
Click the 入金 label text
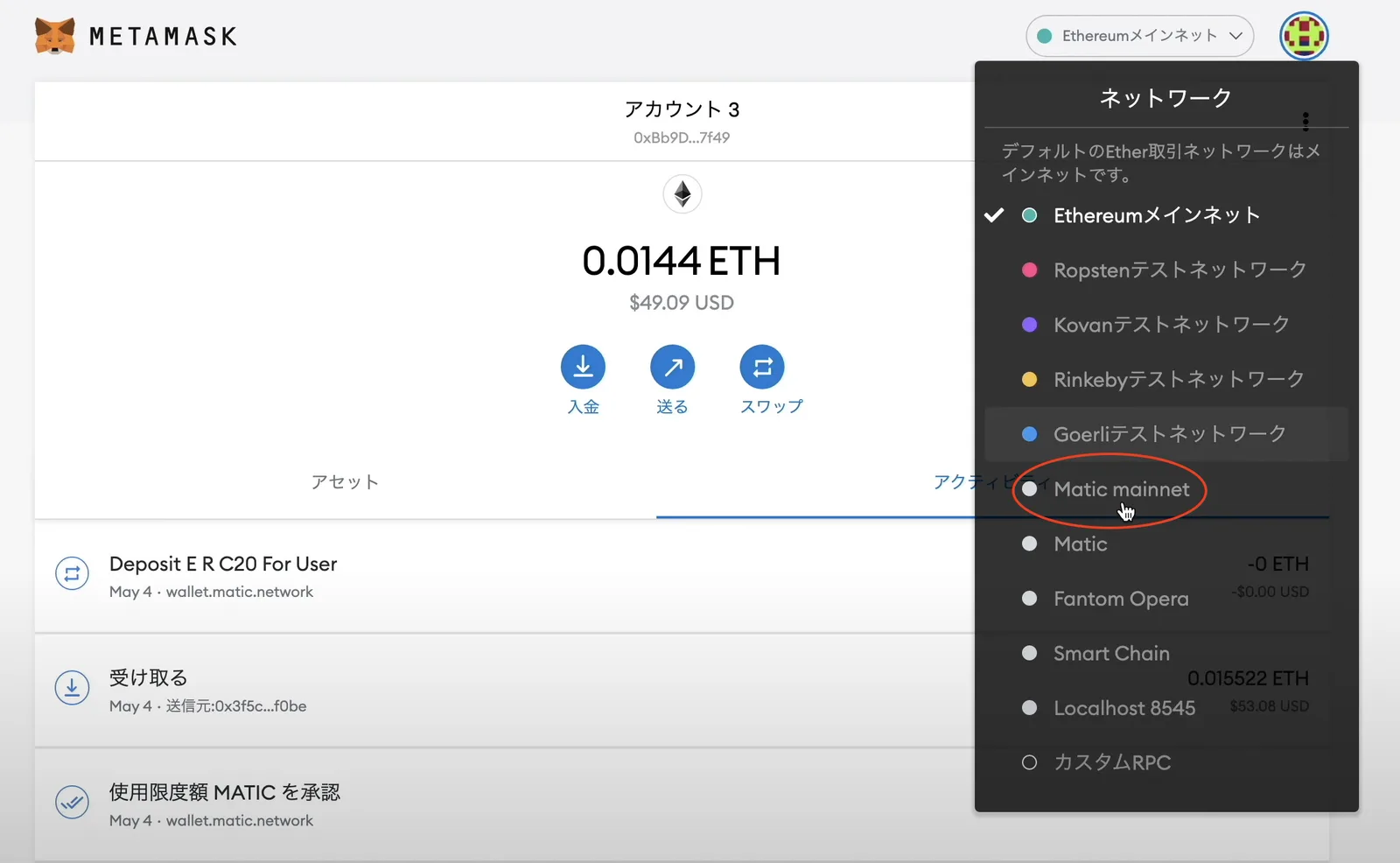pyautogui.click(x=583, y=407)
